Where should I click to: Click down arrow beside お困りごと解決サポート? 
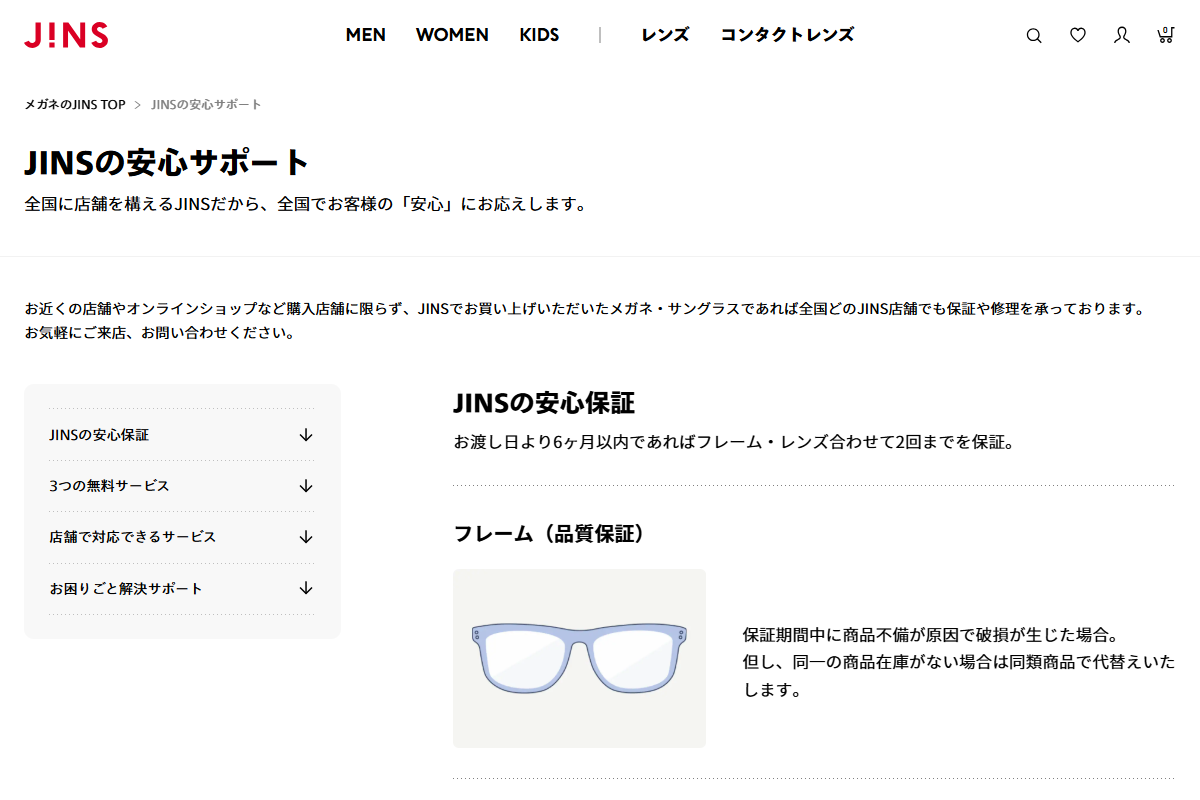pos(306,588)
